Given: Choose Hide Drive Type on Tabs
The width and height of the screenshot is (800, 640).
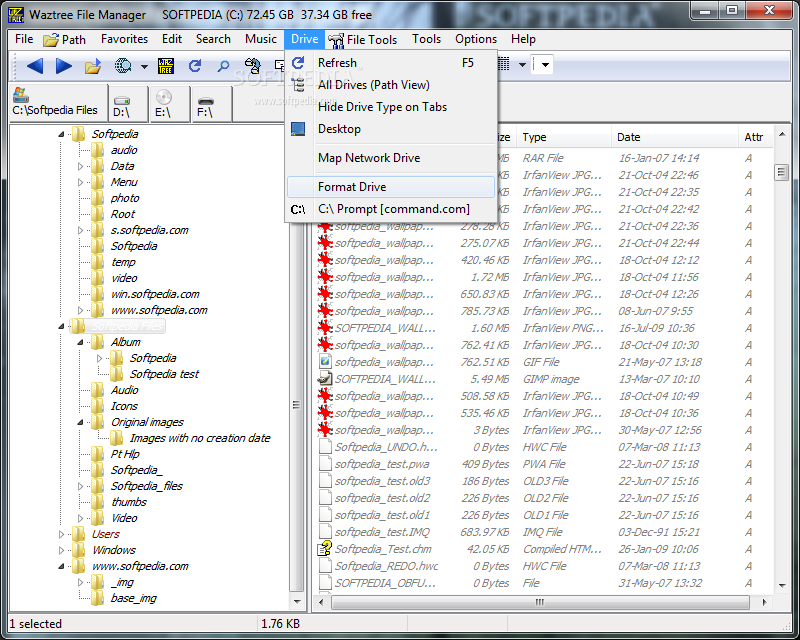Looking at the screenshot, I should [391, 107].
